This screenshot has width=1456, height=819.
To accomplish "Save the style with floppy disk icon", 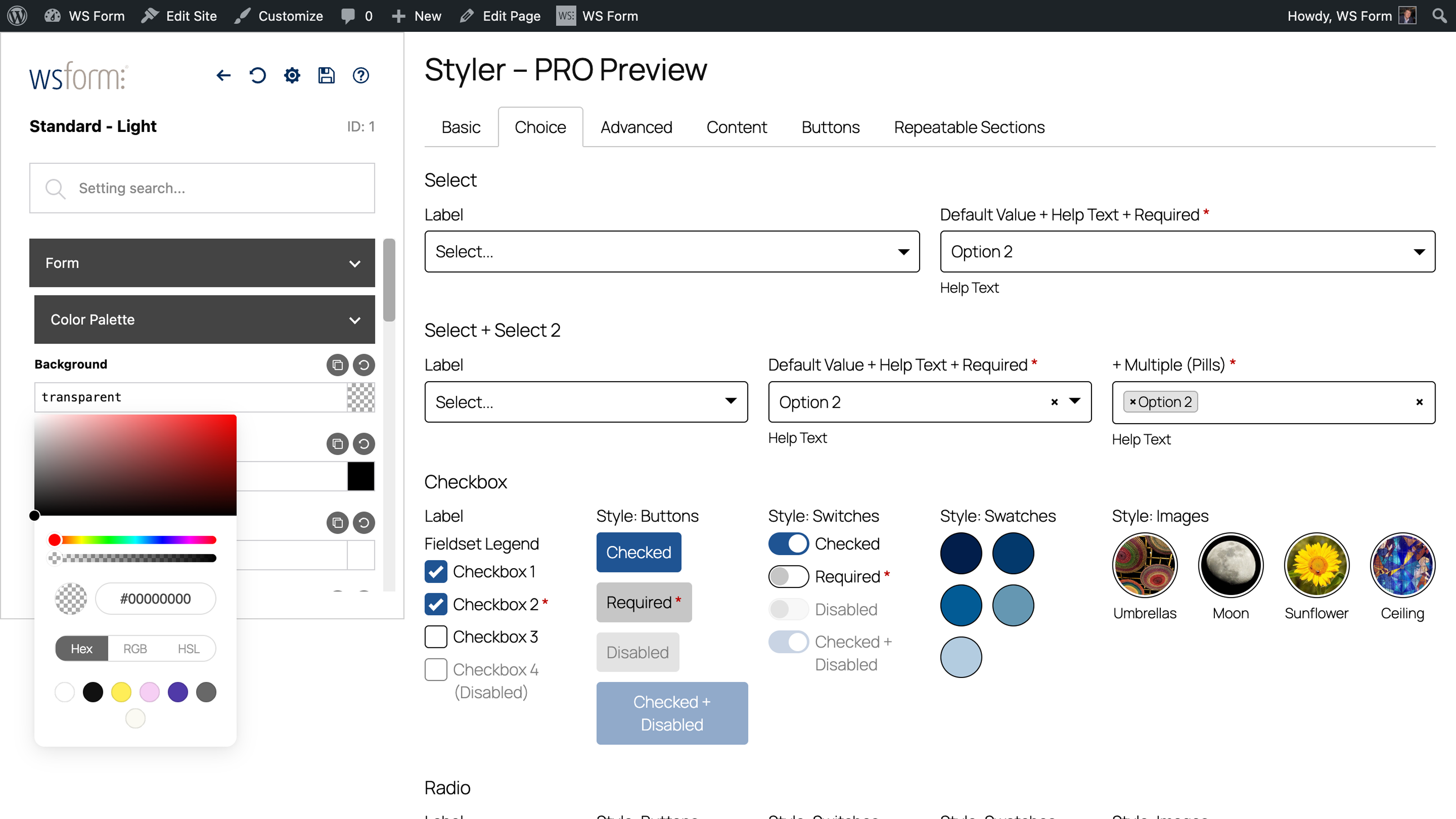I will coord(327,75).
